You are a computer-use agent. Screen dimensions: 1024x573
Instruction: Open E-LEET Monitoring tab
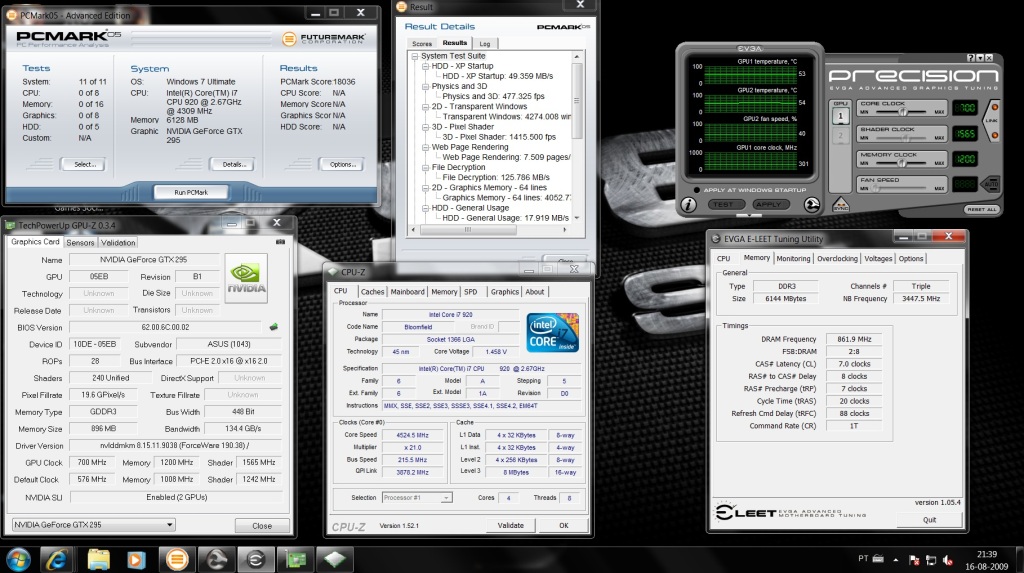(x=793, y=259)
